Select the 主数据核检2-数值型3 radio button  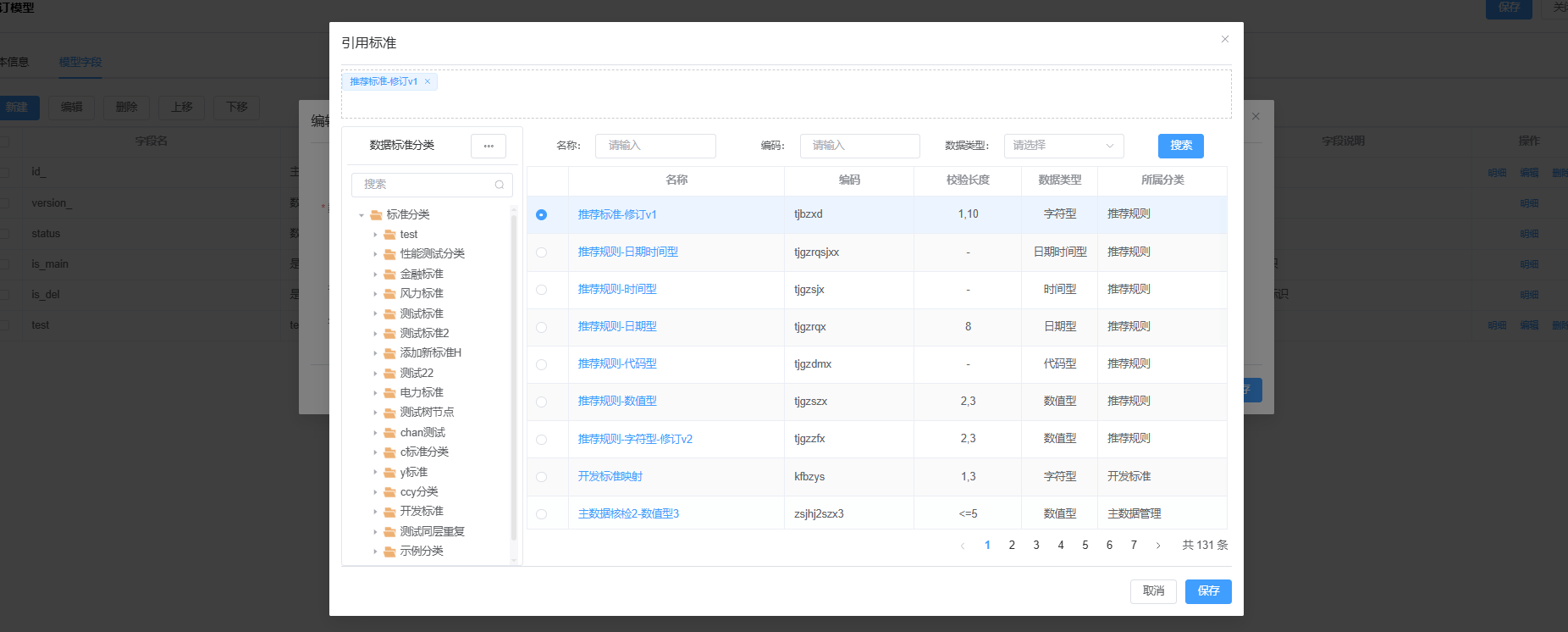pos(541,514)
